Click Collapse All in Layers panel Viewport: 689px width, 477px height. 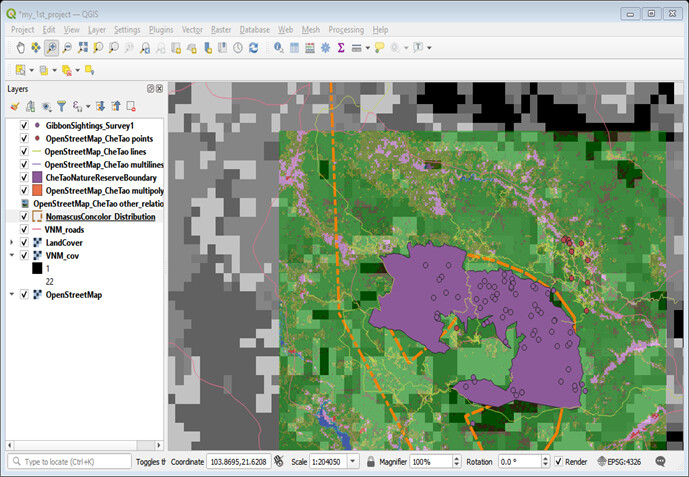pyautogui.click(x=116, y=106)
